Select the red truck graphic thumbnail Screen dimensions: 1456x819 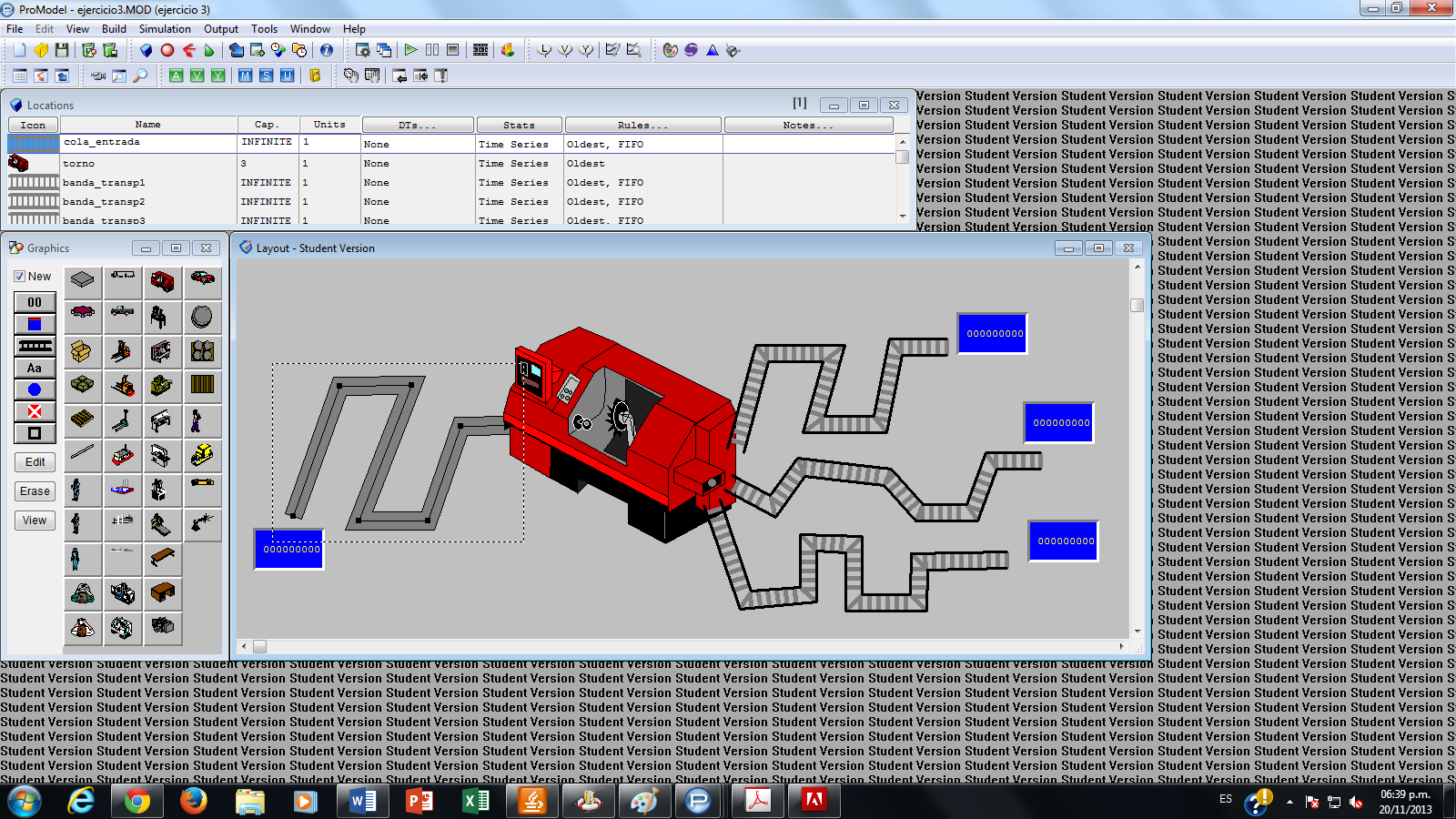pyautogui.click(x=162, y=282)
